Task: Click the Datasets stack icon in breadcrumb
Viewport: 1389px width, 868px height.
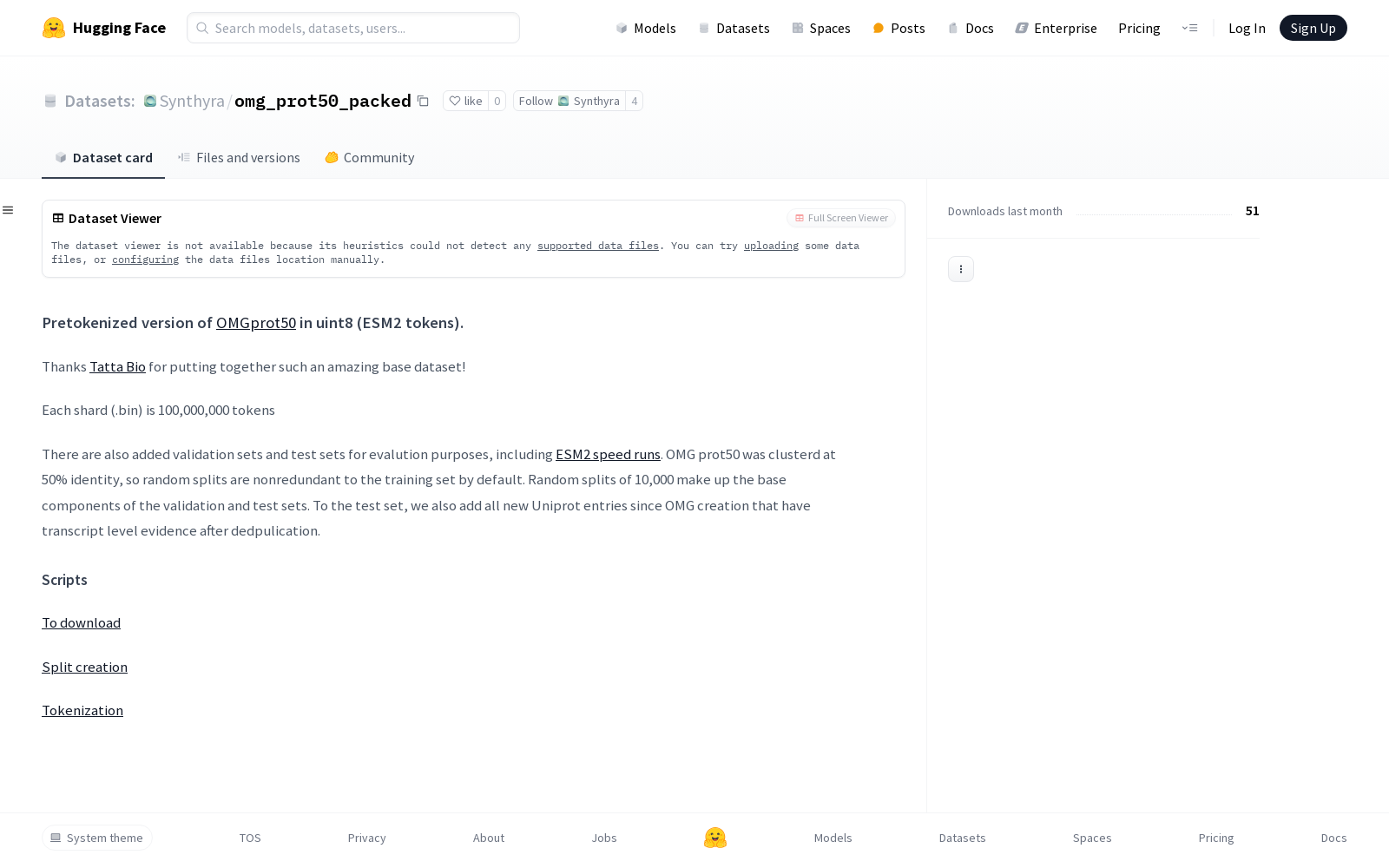Action: [x=50, y=101]
